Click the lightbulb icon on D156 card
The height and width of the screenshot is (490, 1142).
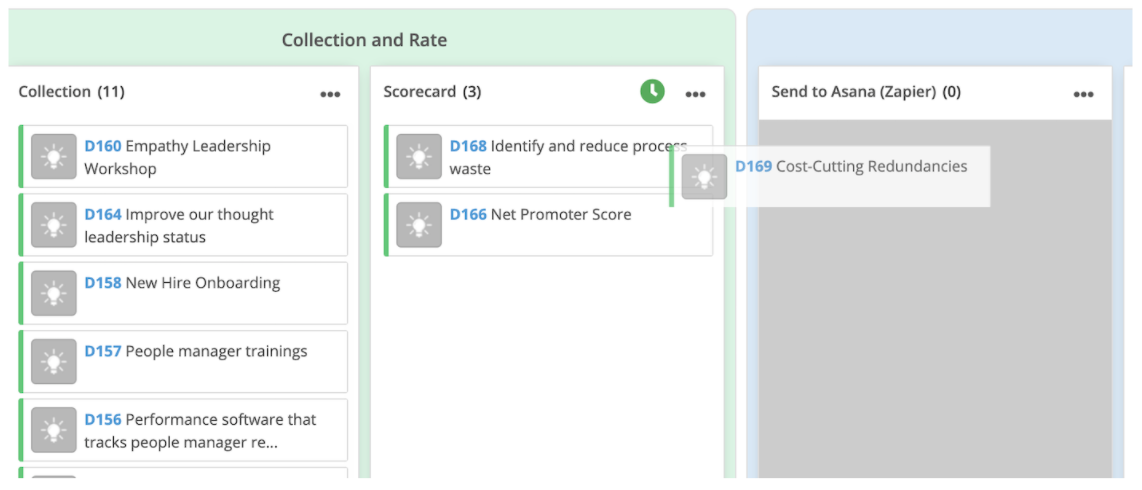54,430
